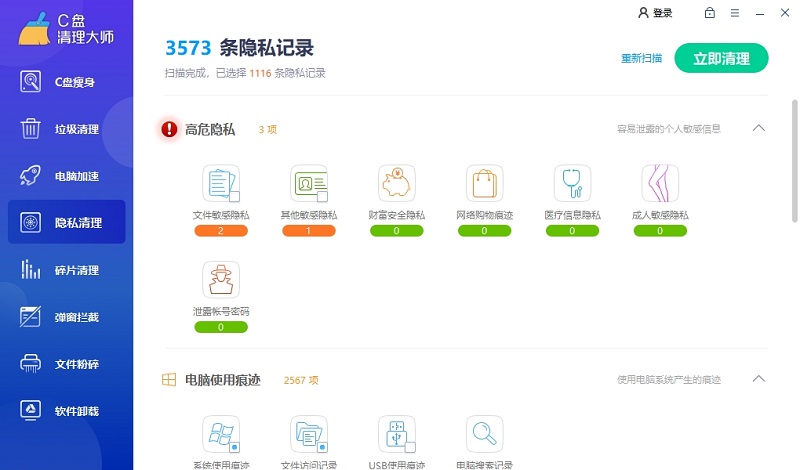800x470 pixels.
Task: Go to 文件粉碎 in the sidebar
Action: 67,364
